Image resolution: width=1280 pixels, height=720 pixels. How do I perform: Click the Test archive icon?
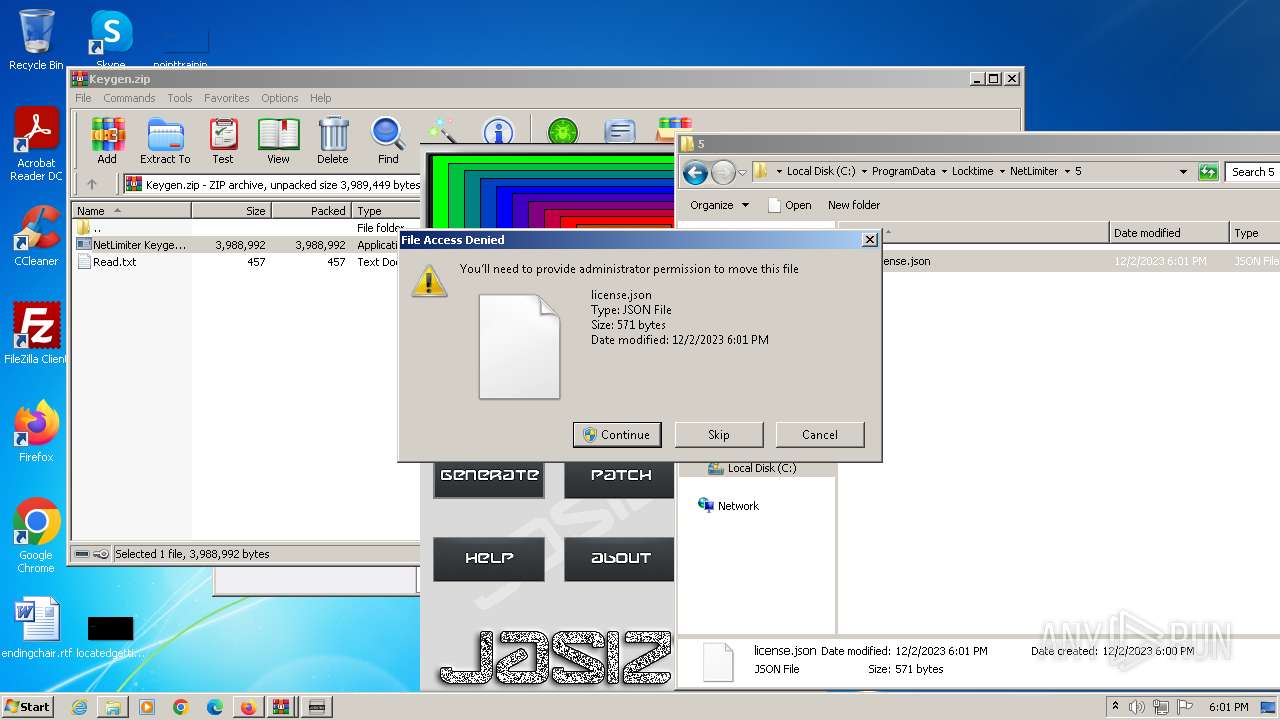click(223, 141)
